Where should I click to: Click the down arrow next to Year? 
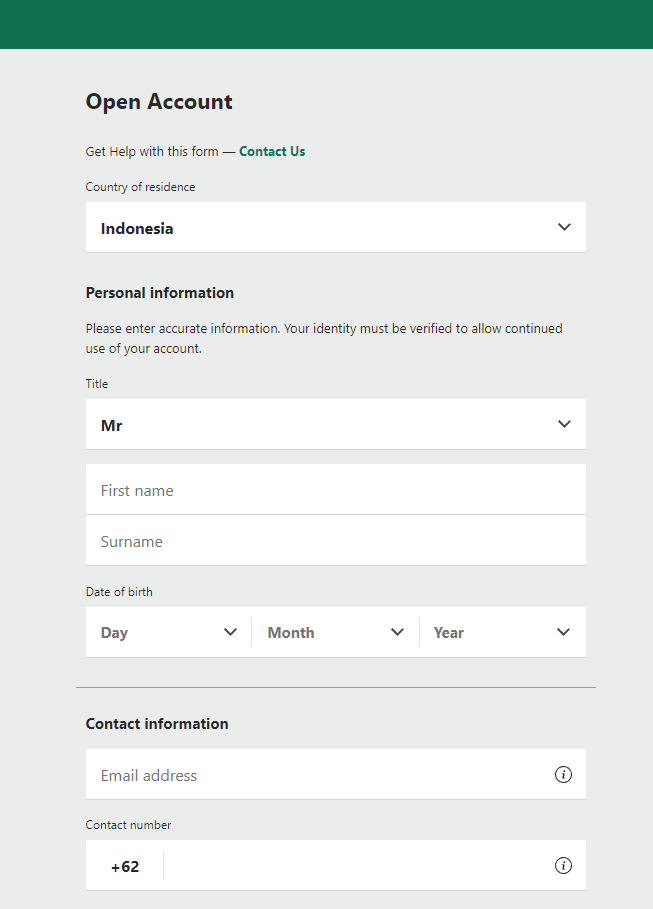pos(563,633)
